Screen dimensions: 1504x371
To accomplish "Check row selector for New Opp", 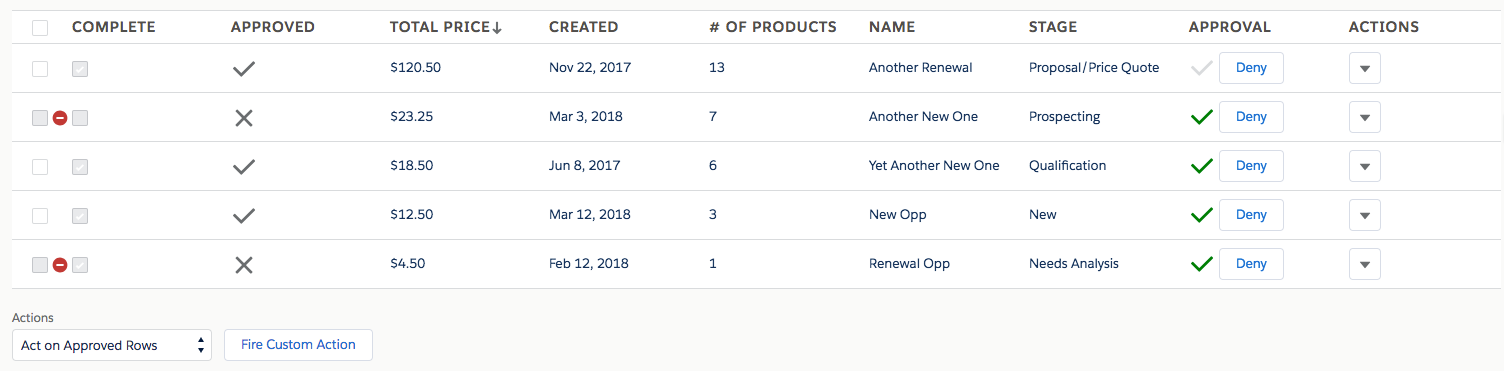I will point(40,216).
